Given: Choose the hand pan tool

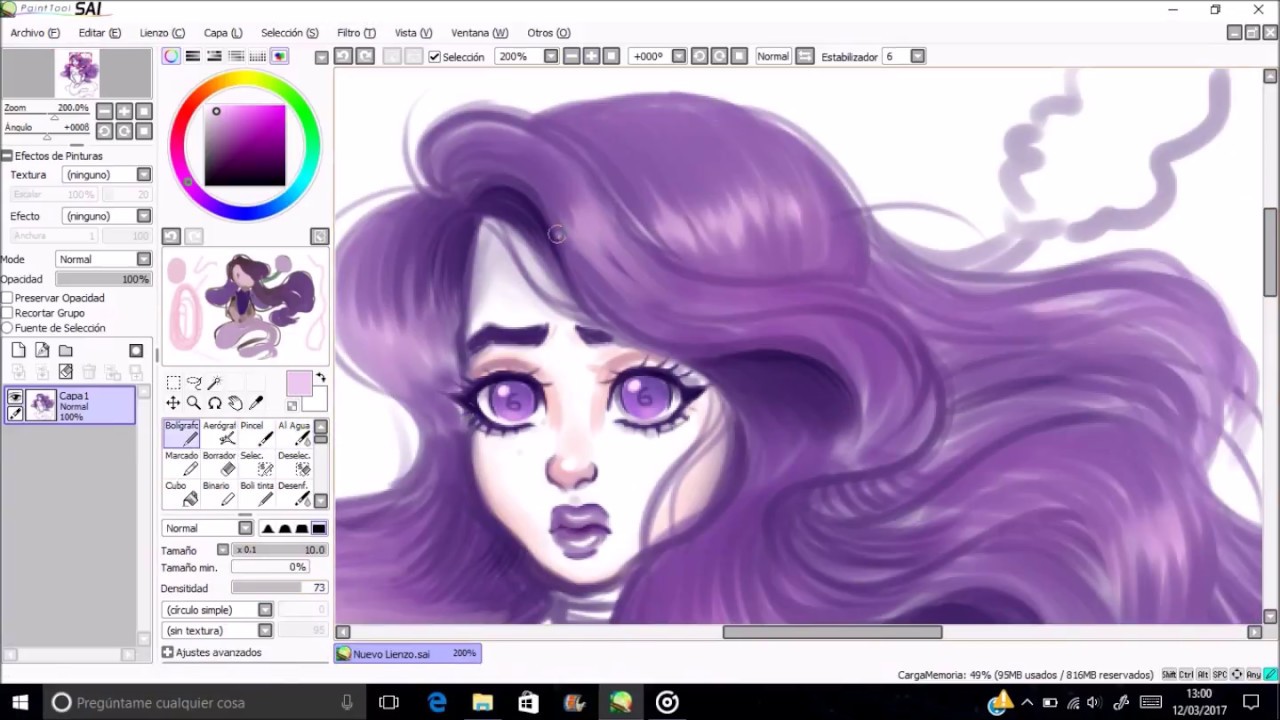Looking at the screenshot, I should [235, 403].
